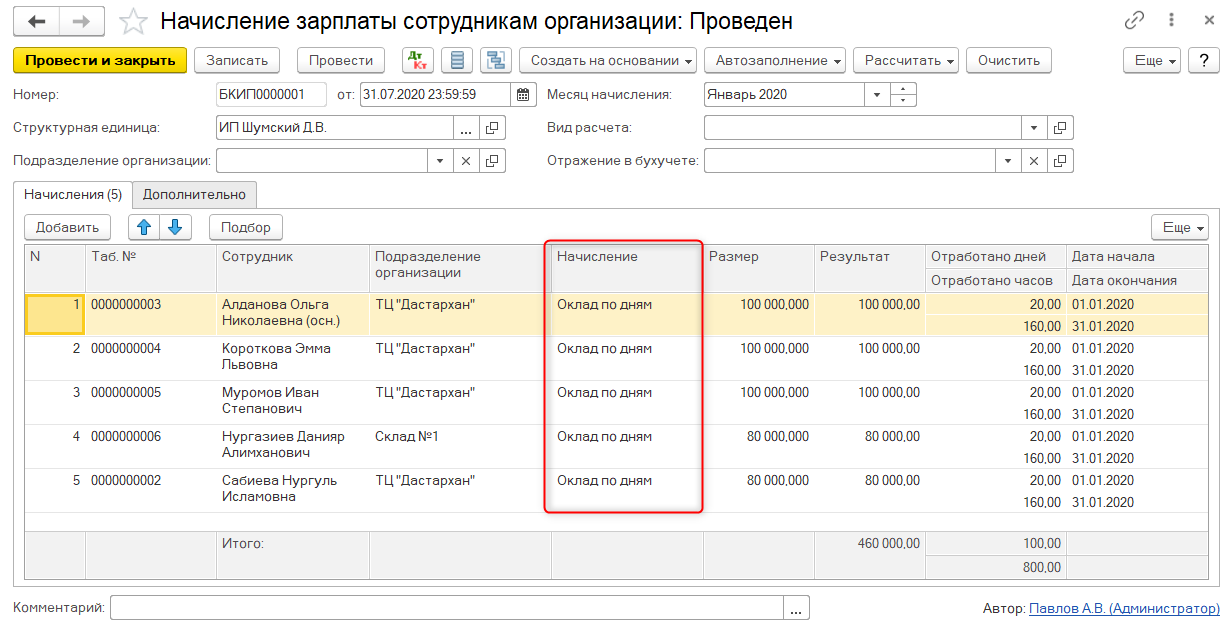Focus the Номер input field
Screen dimensions: 1230x621
271,95
